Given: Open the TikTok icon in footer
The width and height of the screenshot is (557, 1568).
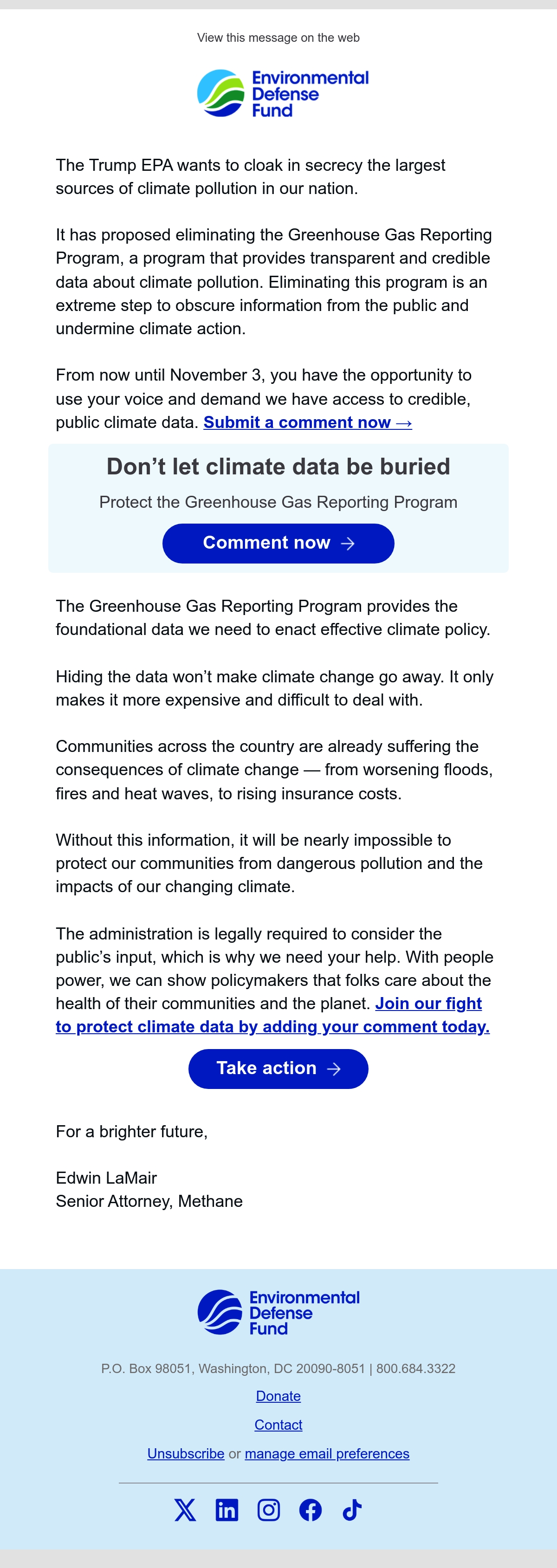Looking at the screenshot, I should [352, 1510].
